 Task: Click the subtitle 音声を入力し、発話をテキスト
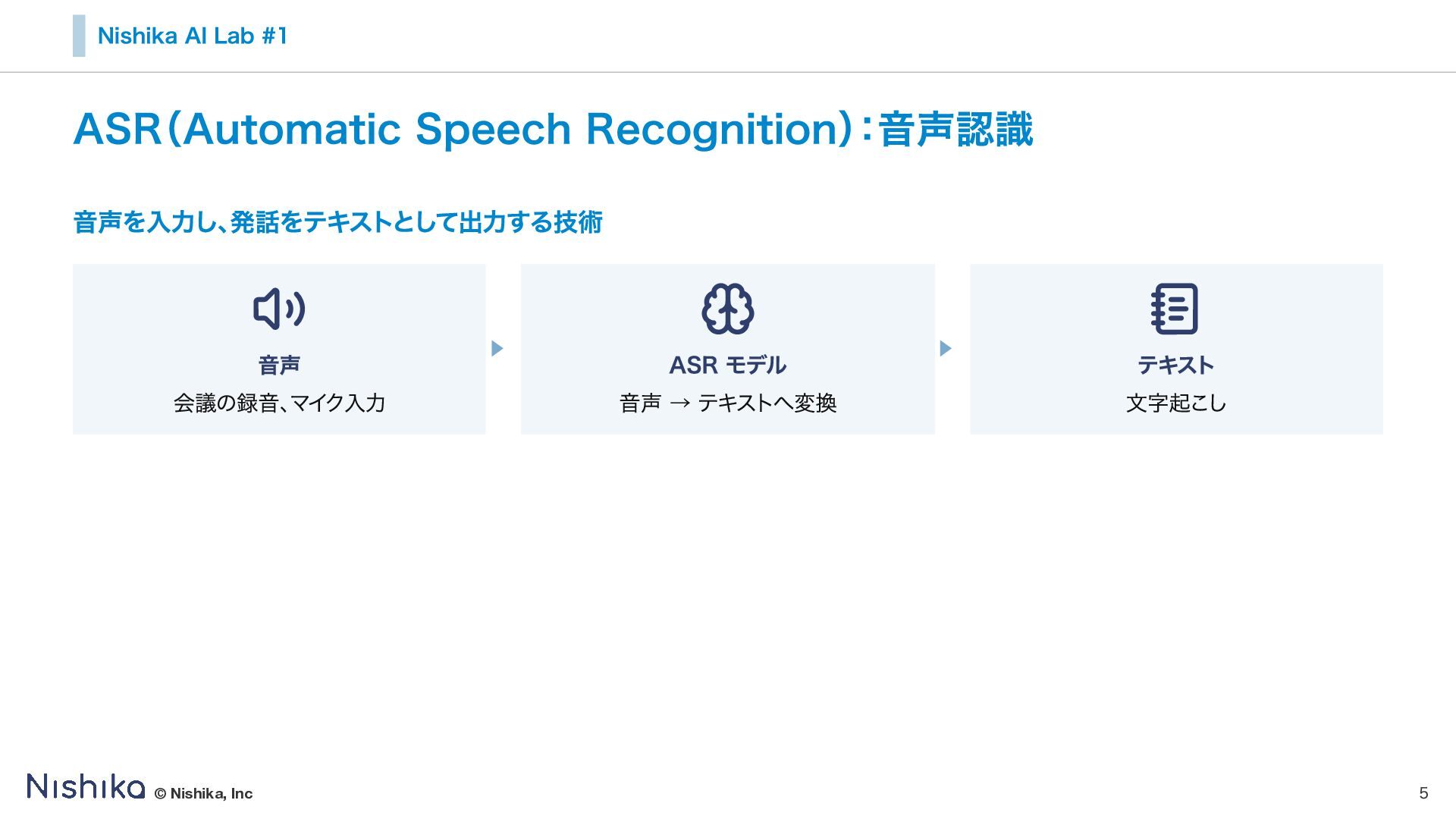click(x=337, y=222)
